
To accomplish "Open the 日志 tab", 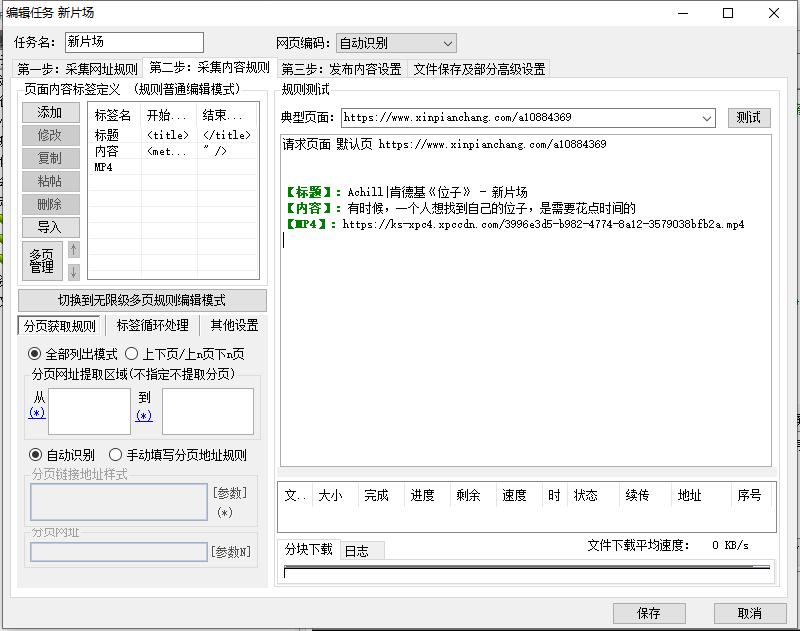I will (357, 551).
